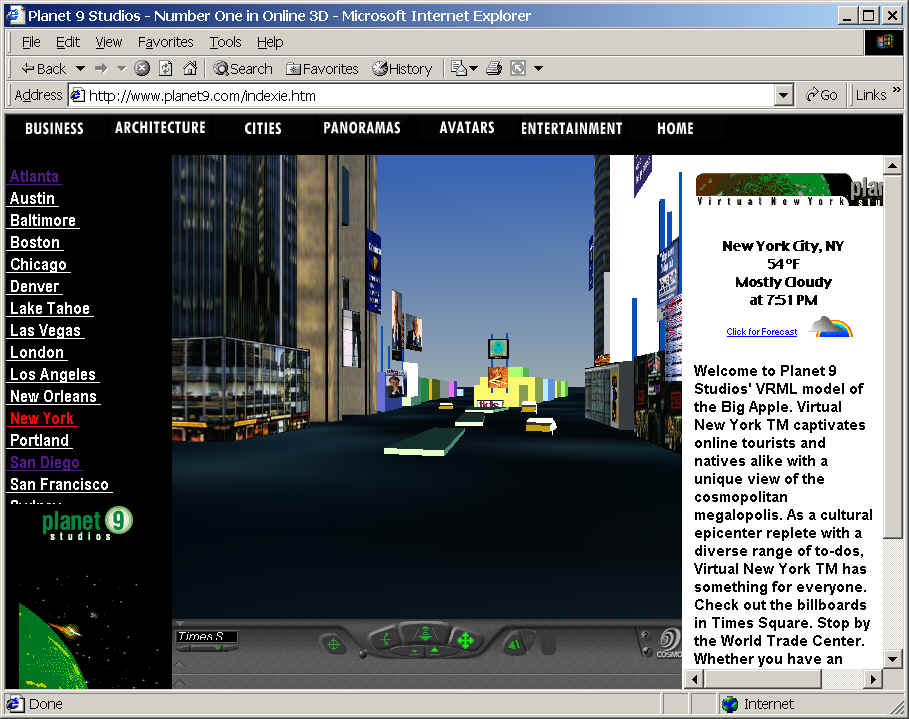Open the Search toolbar button
Viewport: 909px width, 719px height.
tap(242, 69)
